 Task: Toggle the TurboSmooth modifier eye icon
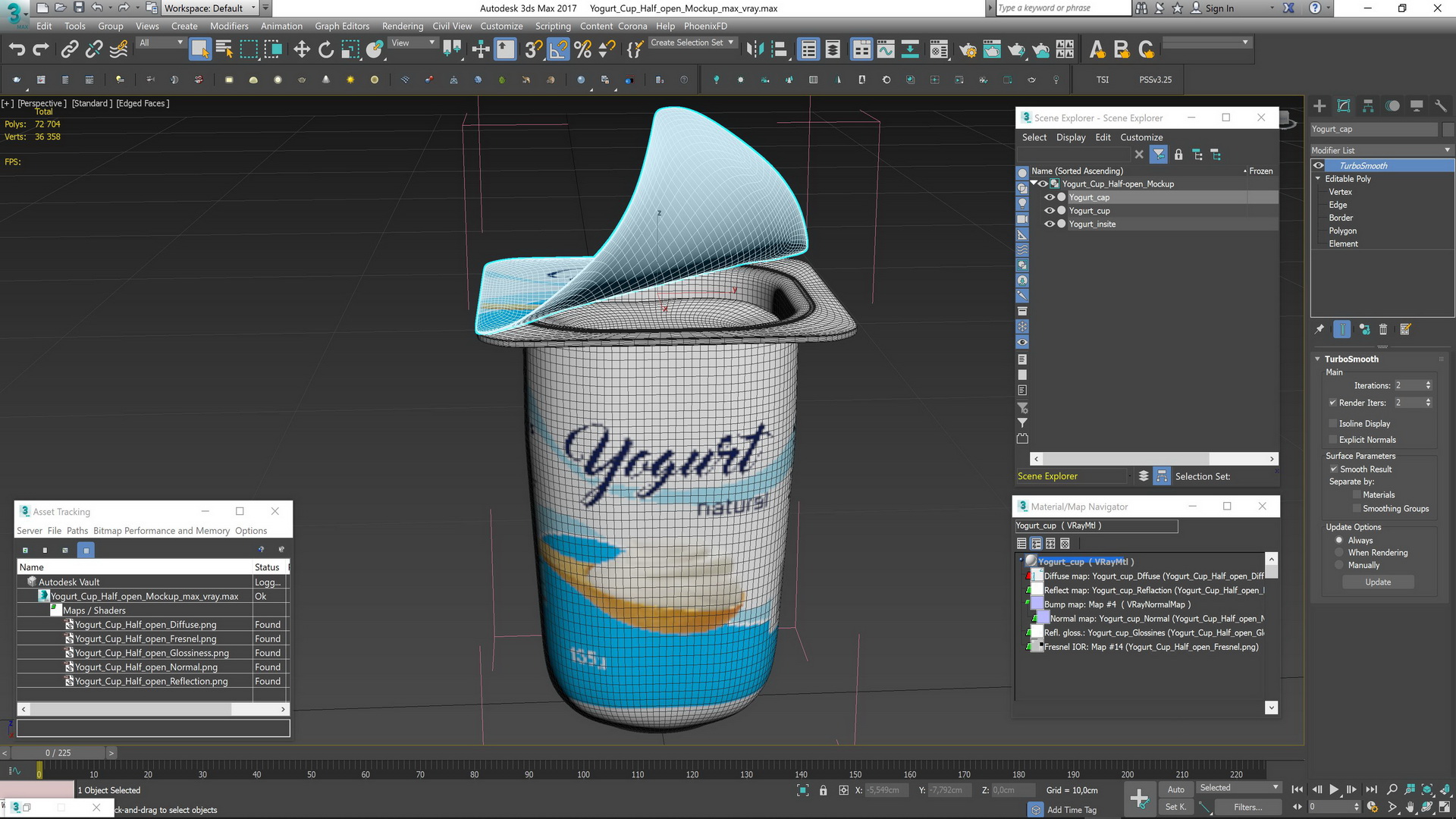coord(1319,165)
